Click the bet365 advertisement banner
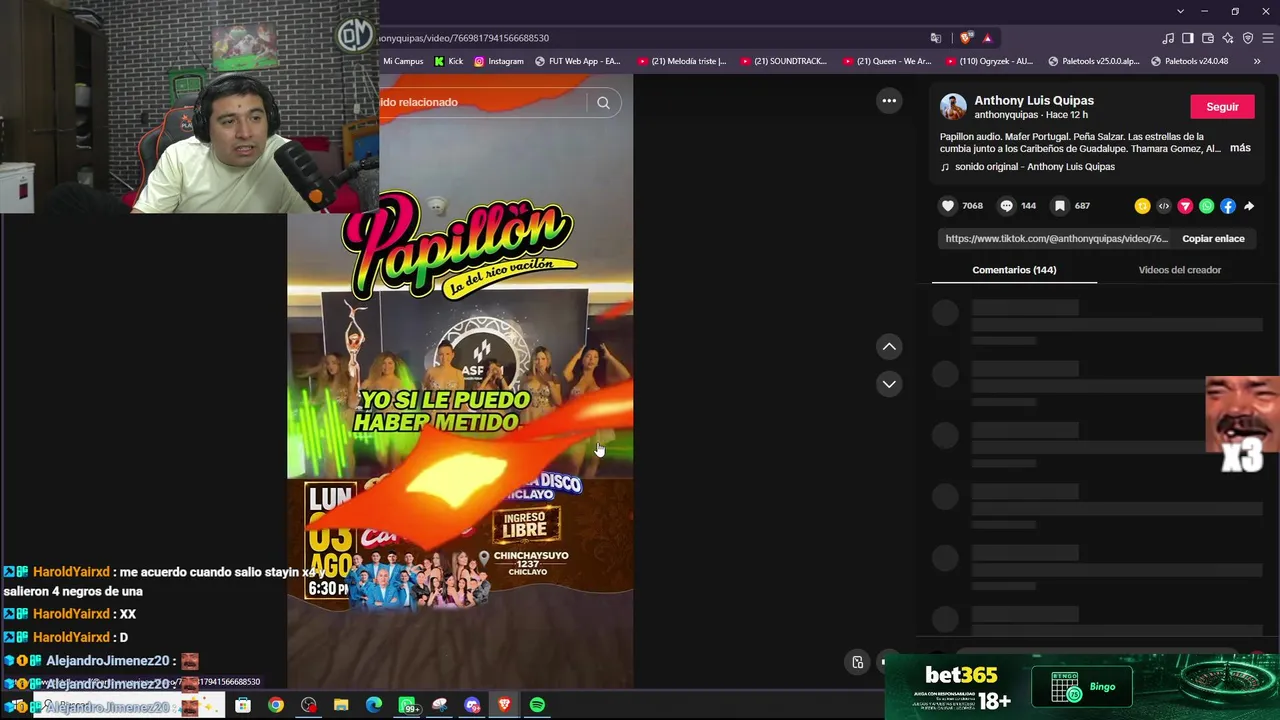 click(1082, 687)
